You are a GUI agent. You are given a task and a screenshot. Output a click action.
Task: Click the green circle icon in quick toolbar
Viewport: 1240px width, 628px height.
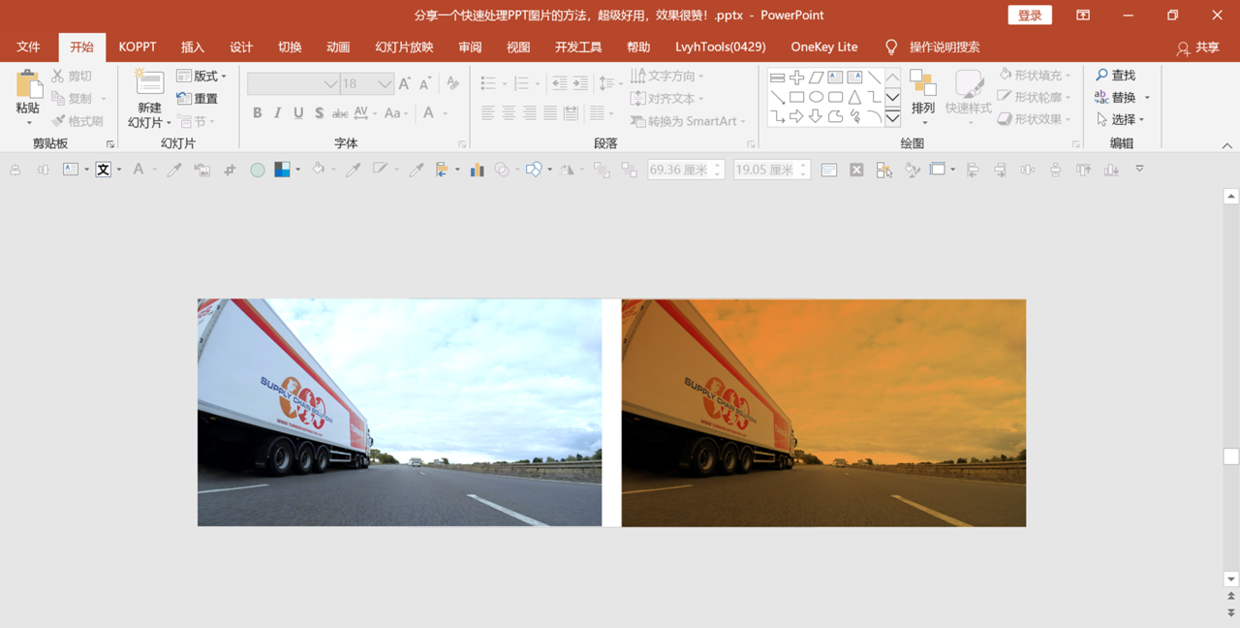click(x=257, y=170)
